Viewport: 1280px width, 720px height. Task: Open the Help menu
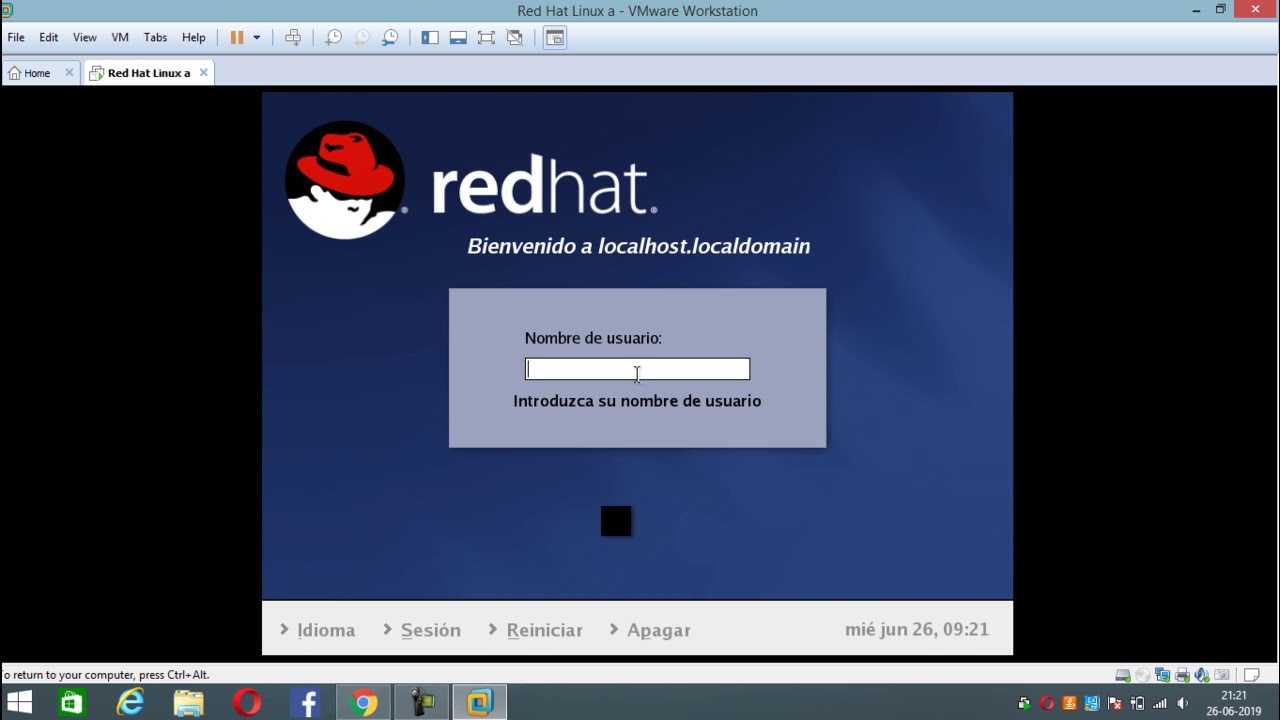(x=193, y=37)
